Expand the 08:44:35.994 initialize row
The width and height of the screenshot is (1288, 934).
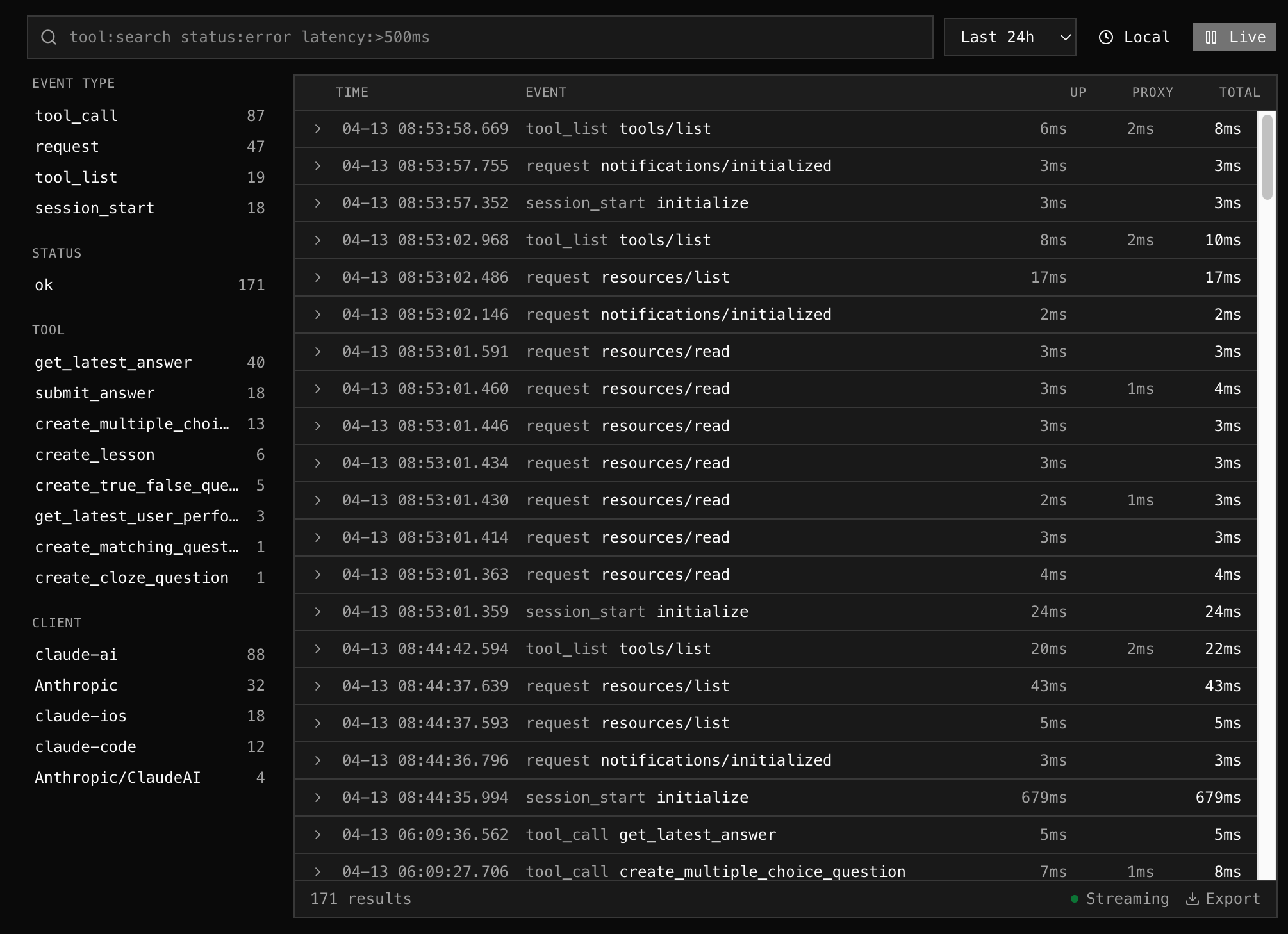pyautogui.click(x=318, y=798)
